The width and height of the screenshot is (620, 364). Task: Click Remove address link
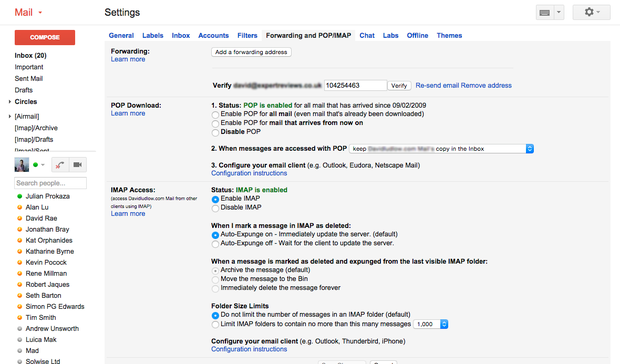[x=486, y=86]
